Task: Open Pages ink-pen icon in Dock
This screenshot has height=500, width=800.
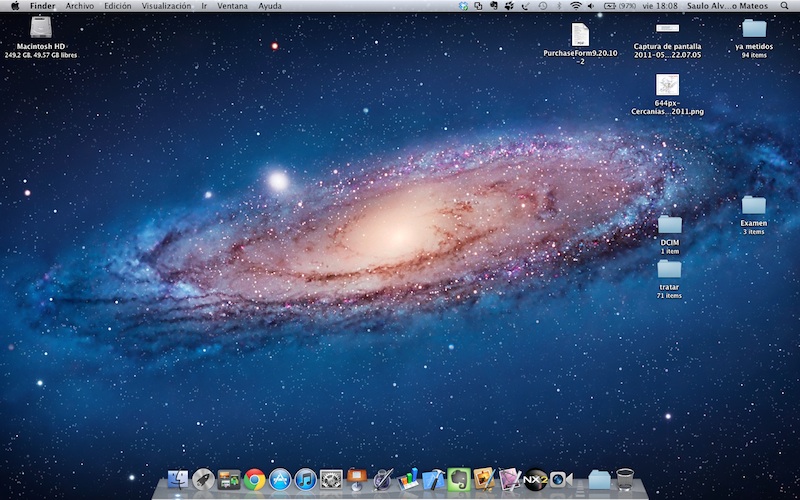Action: (383, 480)
